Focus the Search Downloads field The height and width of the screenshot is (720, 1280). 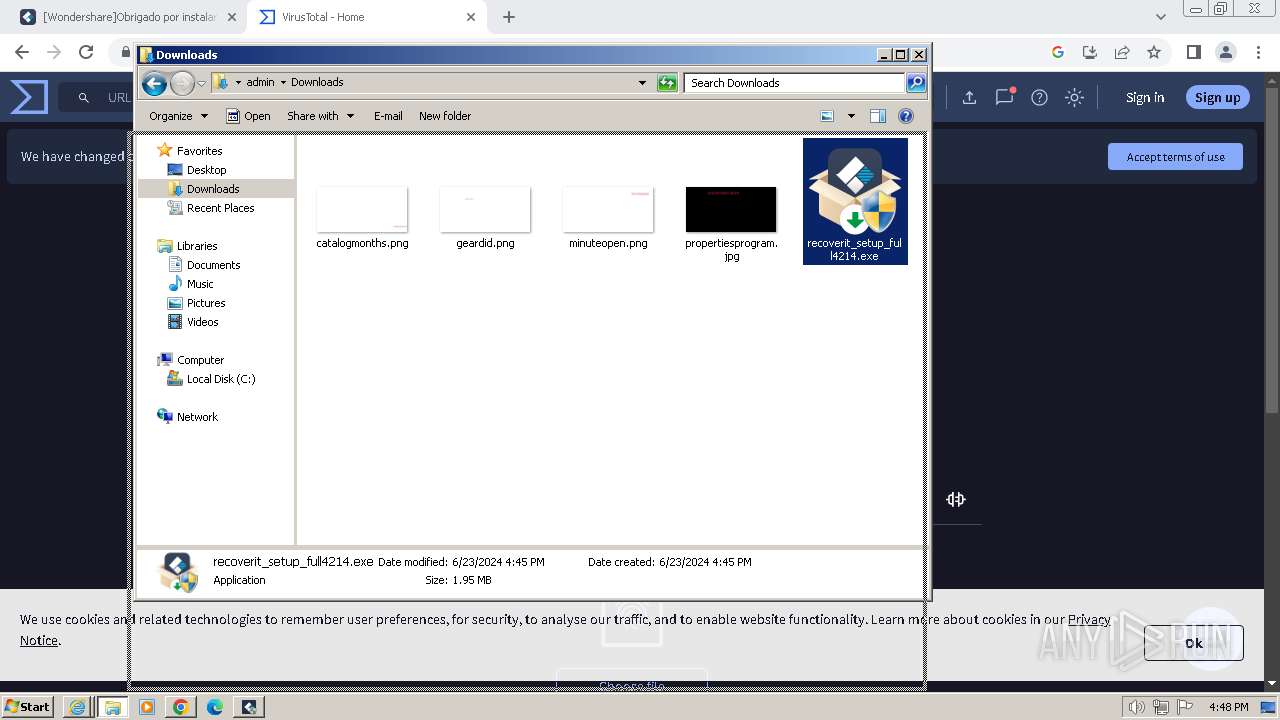[795, 83]
